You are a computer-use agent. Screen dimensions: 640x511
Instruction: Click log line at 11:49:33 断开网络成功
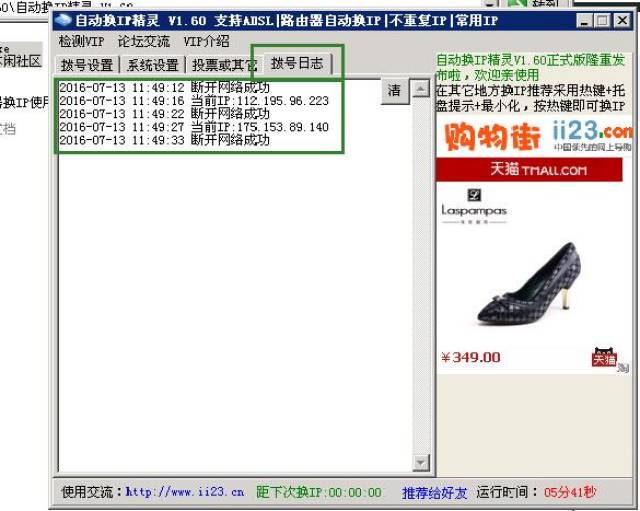[164, 140]
